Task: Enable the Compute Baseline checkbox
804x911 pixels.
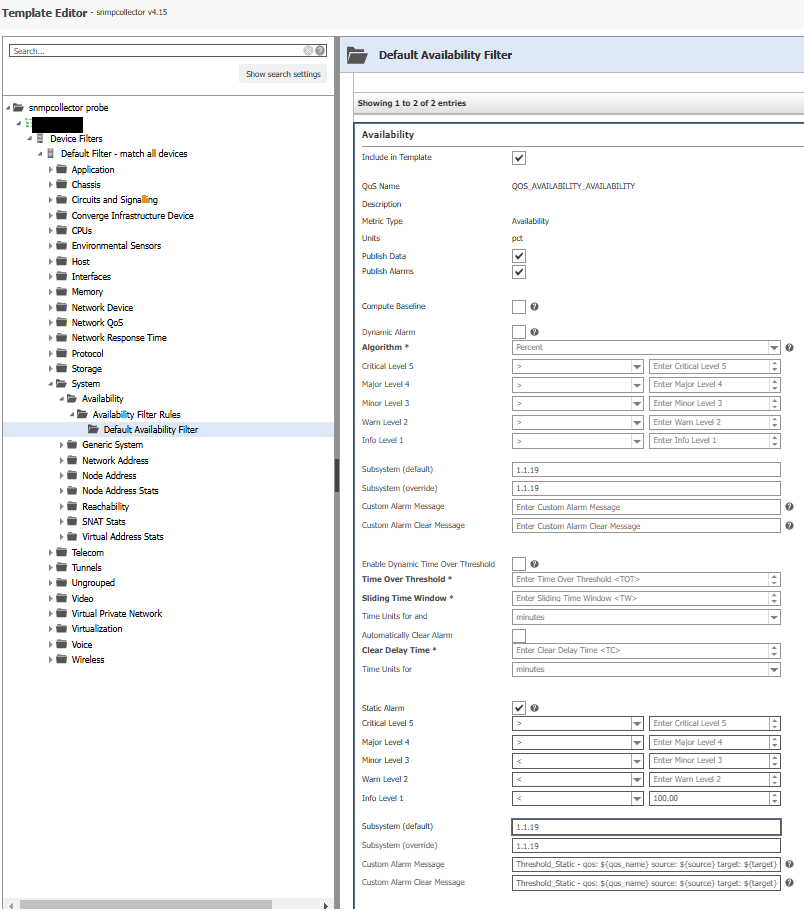Action: click(x=519, y=307)
